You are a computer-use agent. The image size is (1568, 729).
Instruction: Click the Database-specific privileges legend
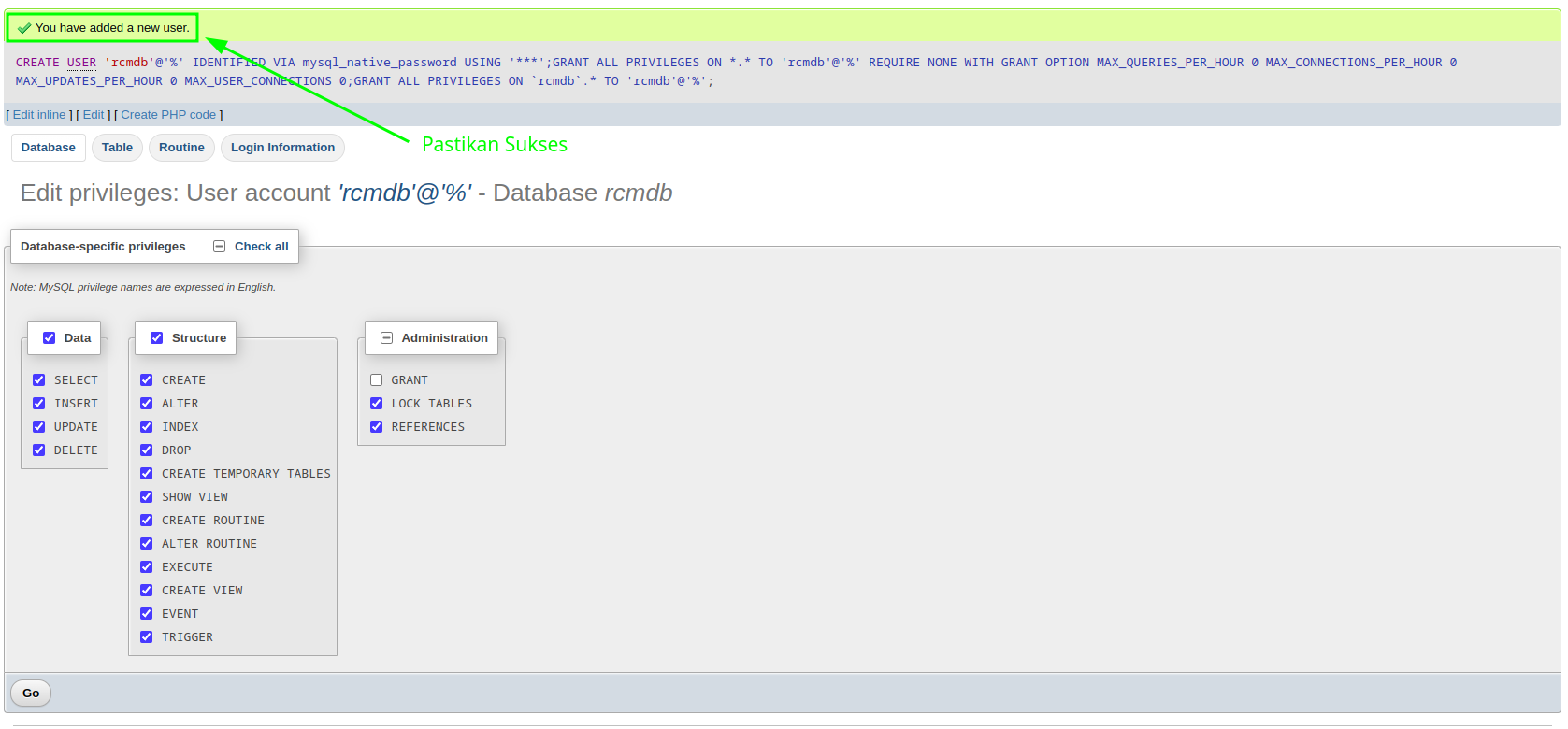pyautogui.click(x=103, y=247)
